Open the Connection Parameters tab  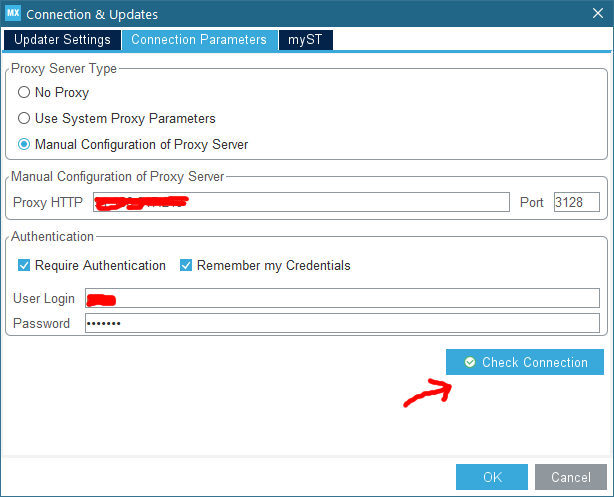[x=199, y=40]
